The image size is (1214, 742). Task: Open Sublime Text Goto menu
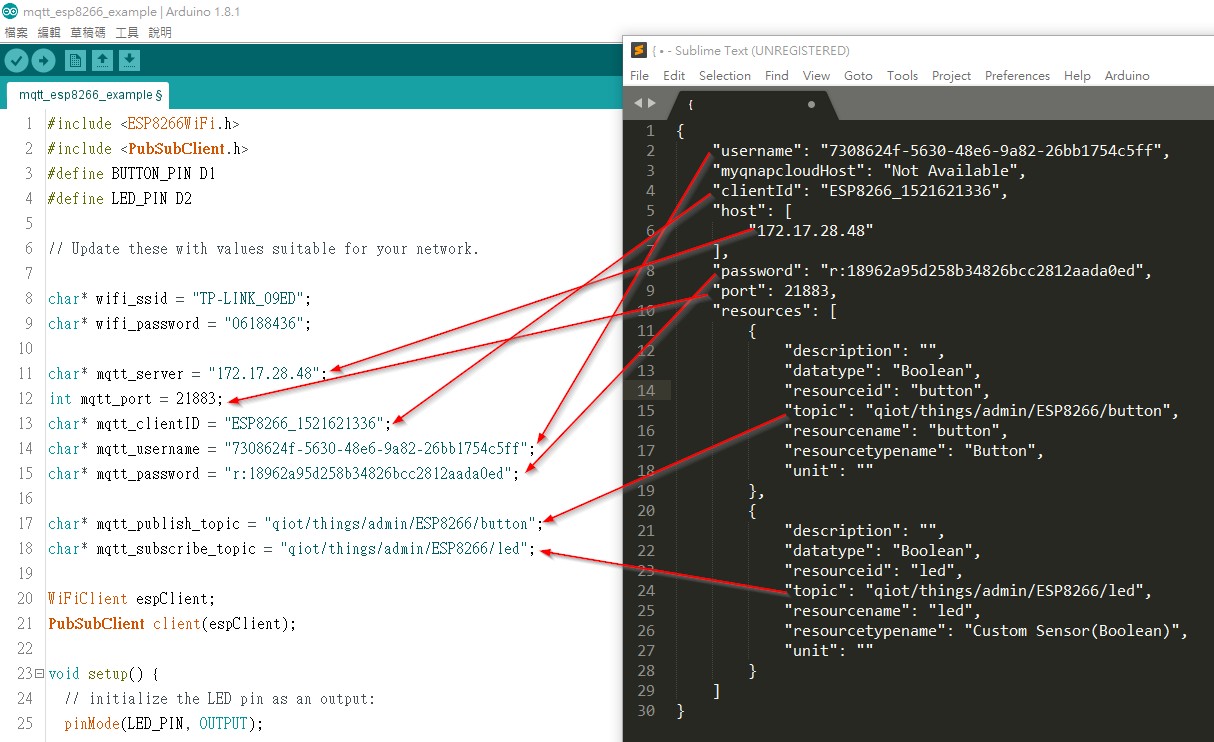click(x=858, y=75)
